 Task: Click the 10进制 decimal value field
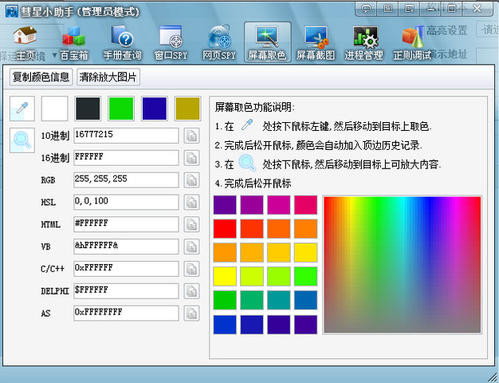[x=126, y=136]
